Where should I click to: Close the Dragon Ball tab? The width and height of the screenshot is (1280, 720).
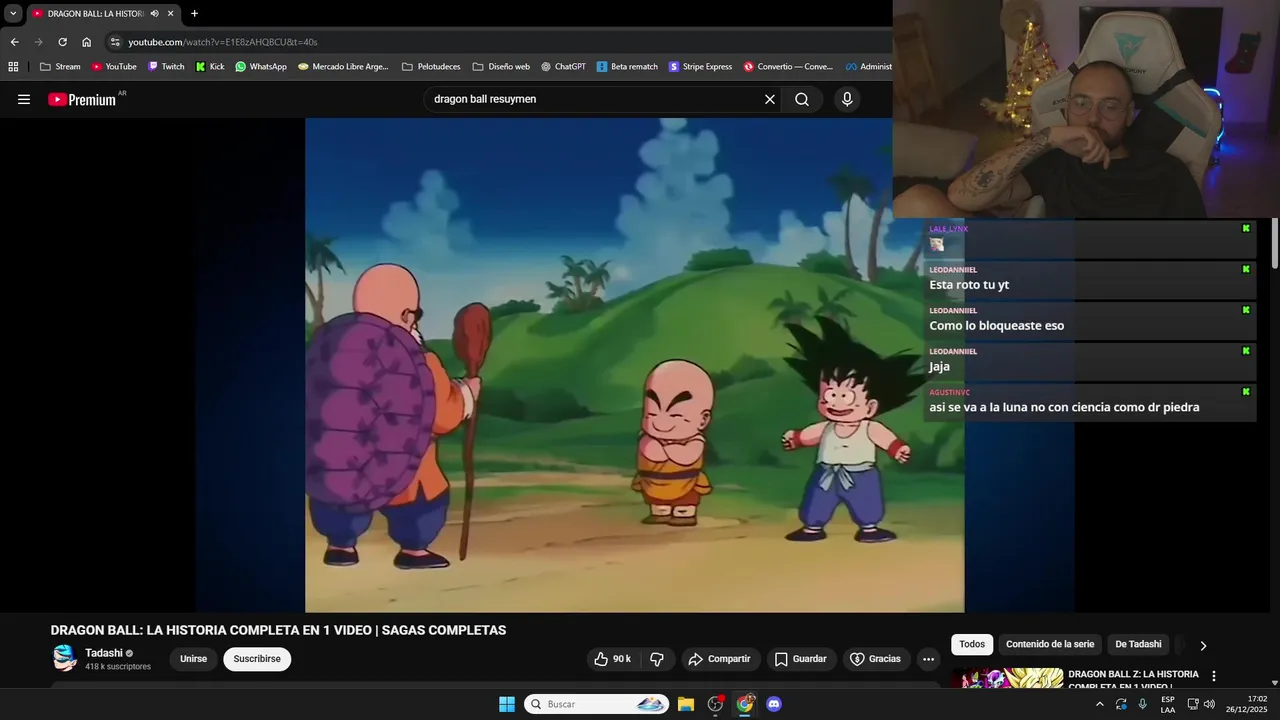pyautogui.click(x=170, y=14)
